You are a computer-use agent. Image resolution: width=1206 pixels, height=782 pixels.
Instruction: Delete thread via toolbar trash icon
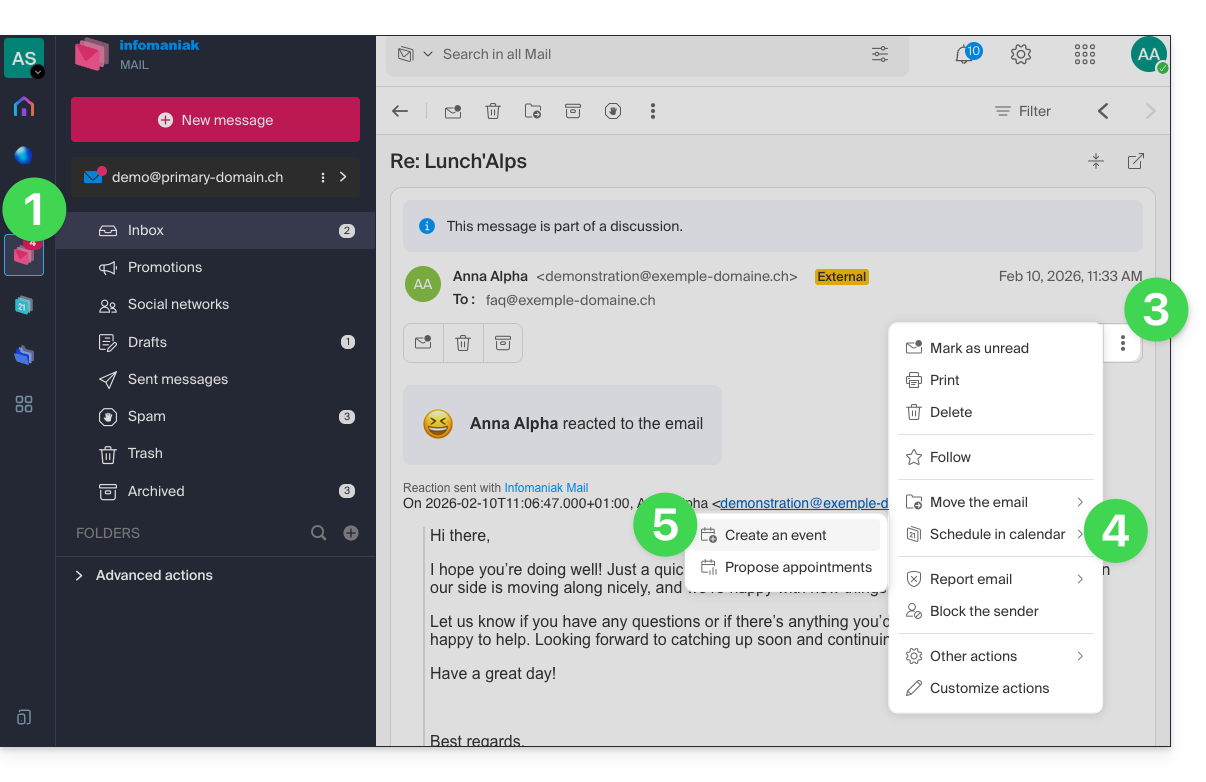point(493,111)
